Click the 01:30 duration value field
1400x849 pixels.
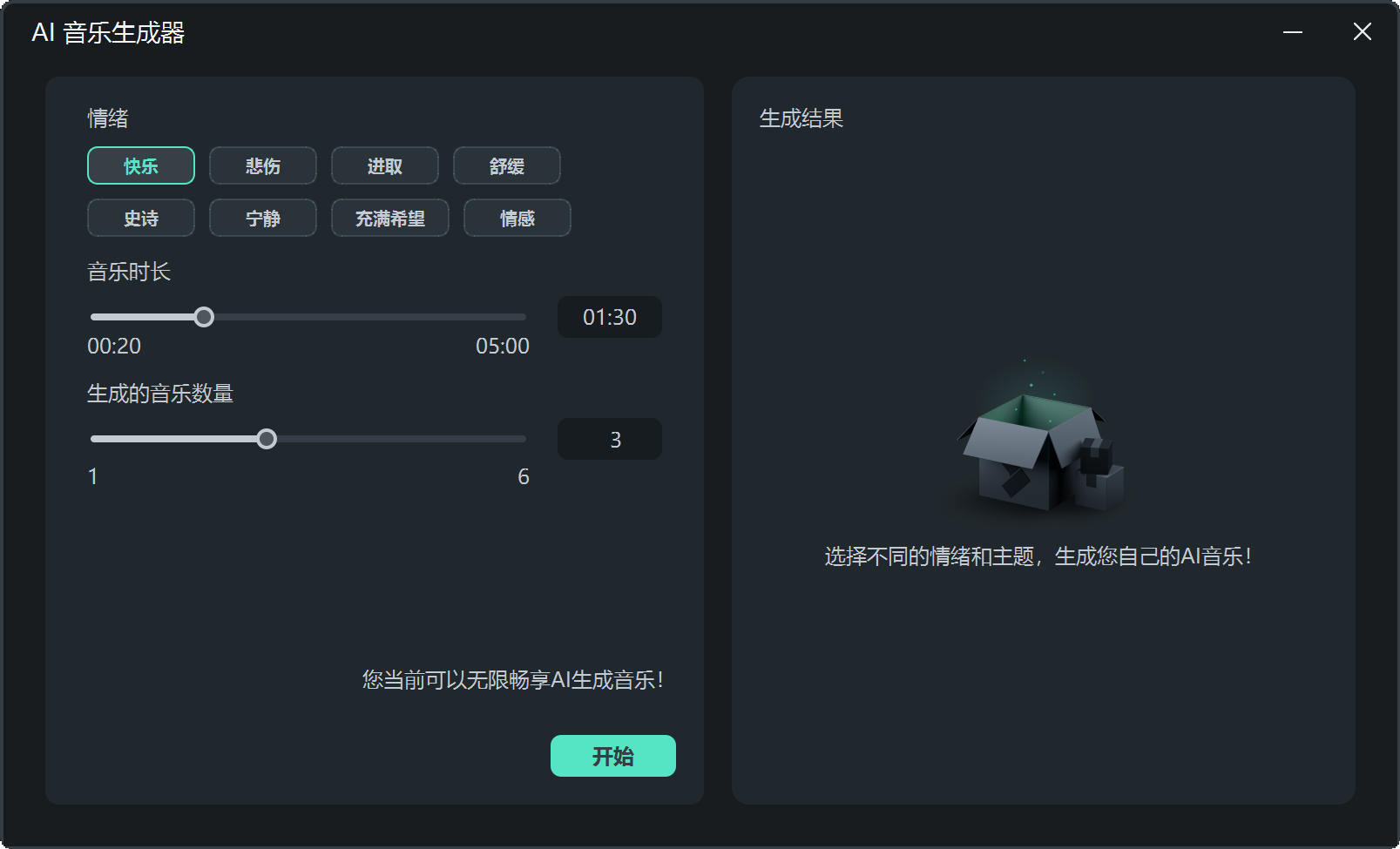point(609,317)
